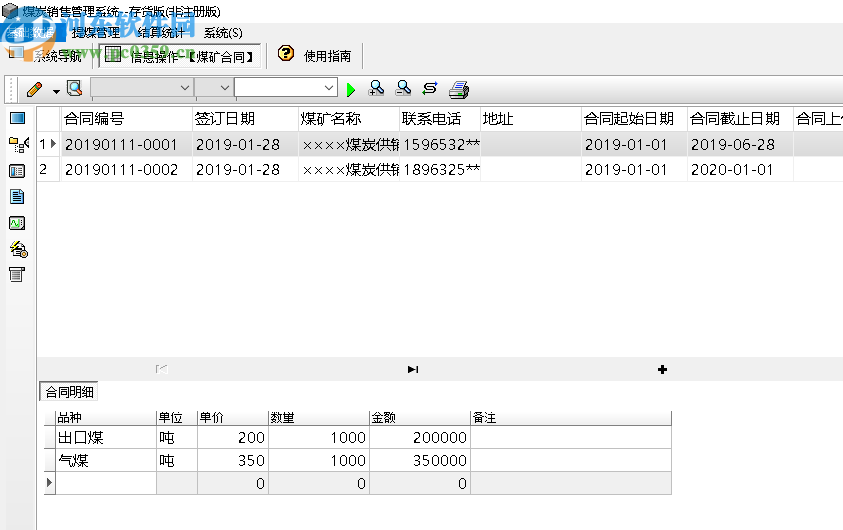Image resolution: width=843 pixels, height=530 pixels.
Task: Click the 使用指南 label
Action: coord(327,56)
